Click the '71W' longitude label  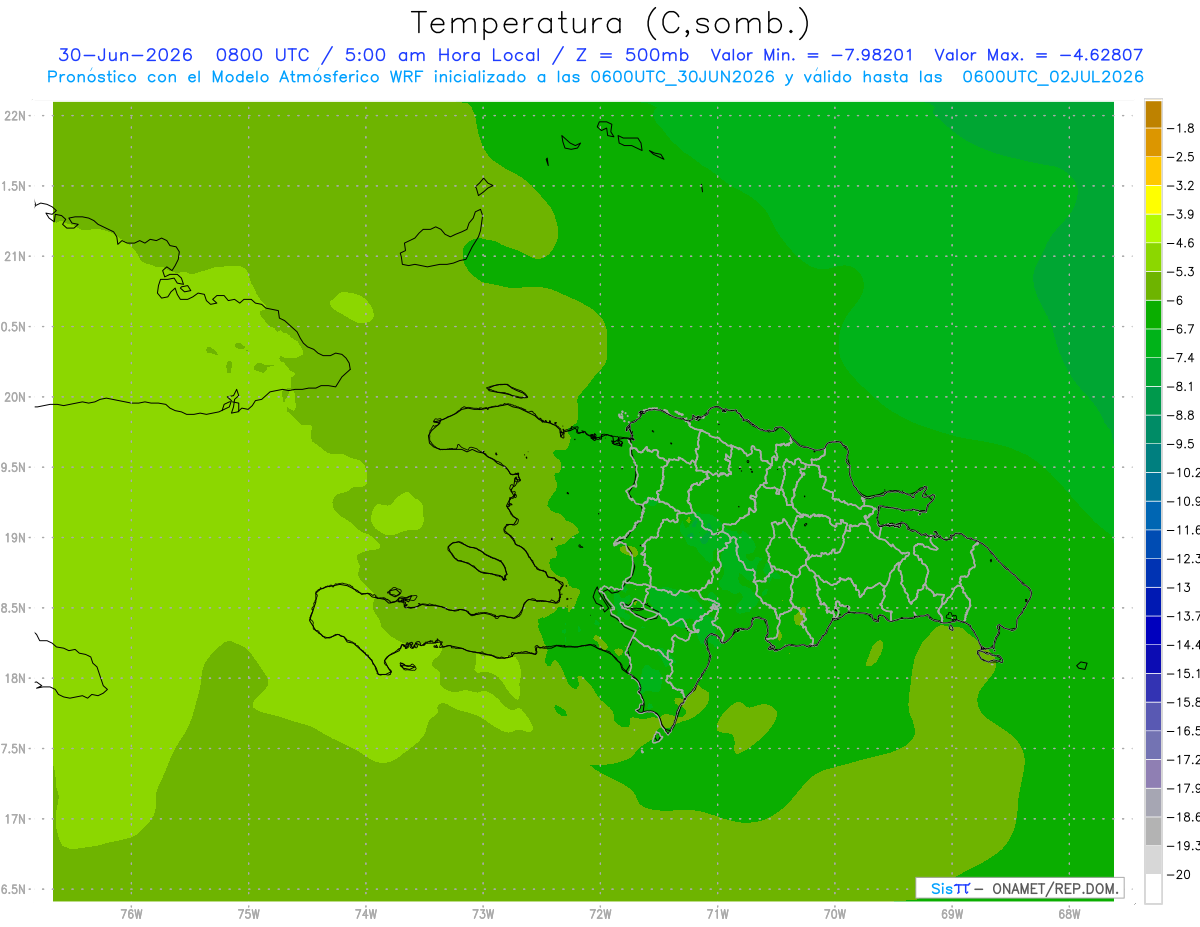coord(717,913)
